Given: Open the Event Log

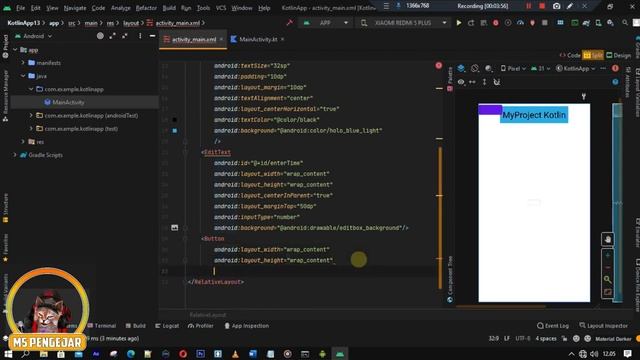Looking at the screenshot, I should 553,326.
